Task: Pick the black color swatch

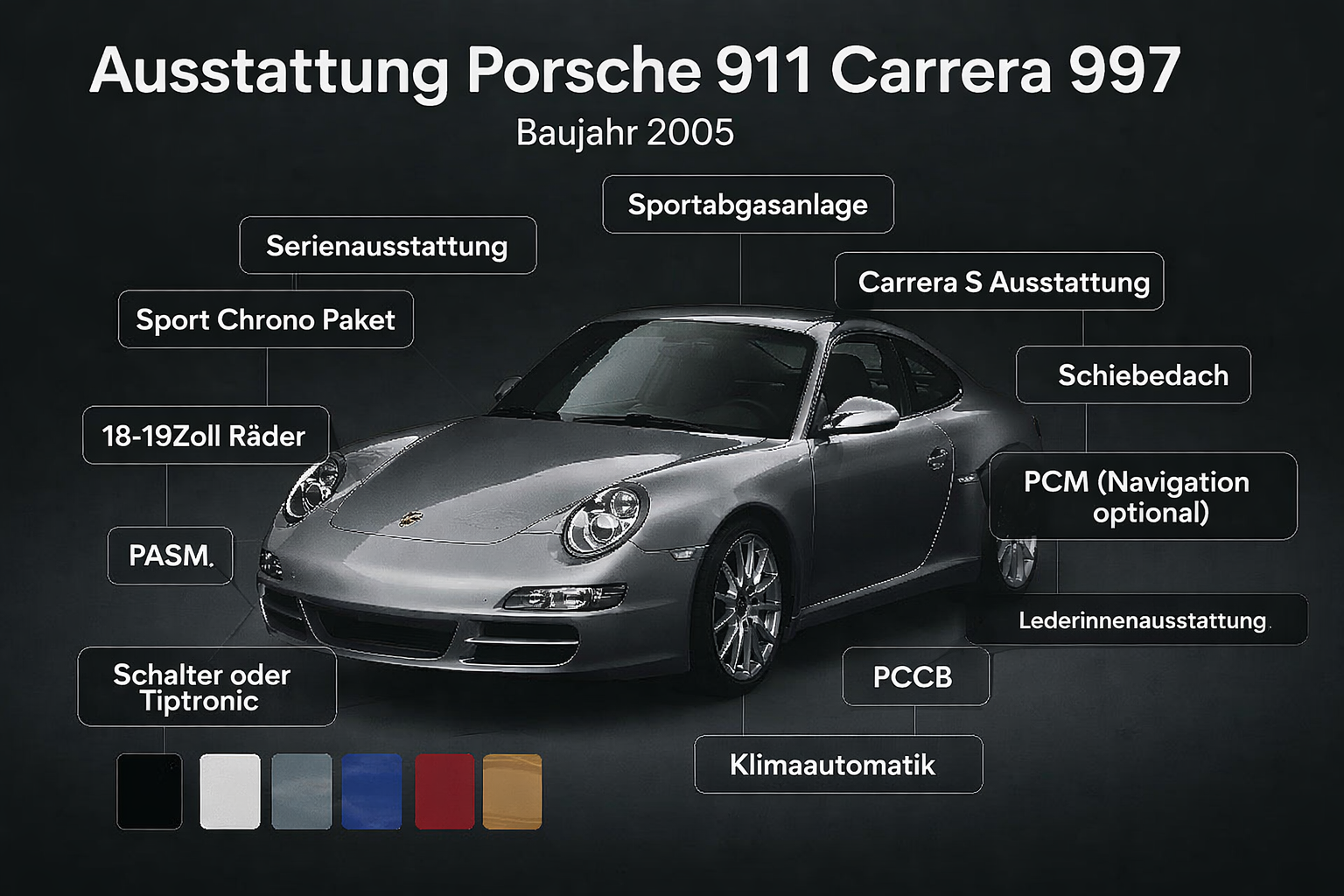Action: tap(150, 791)
